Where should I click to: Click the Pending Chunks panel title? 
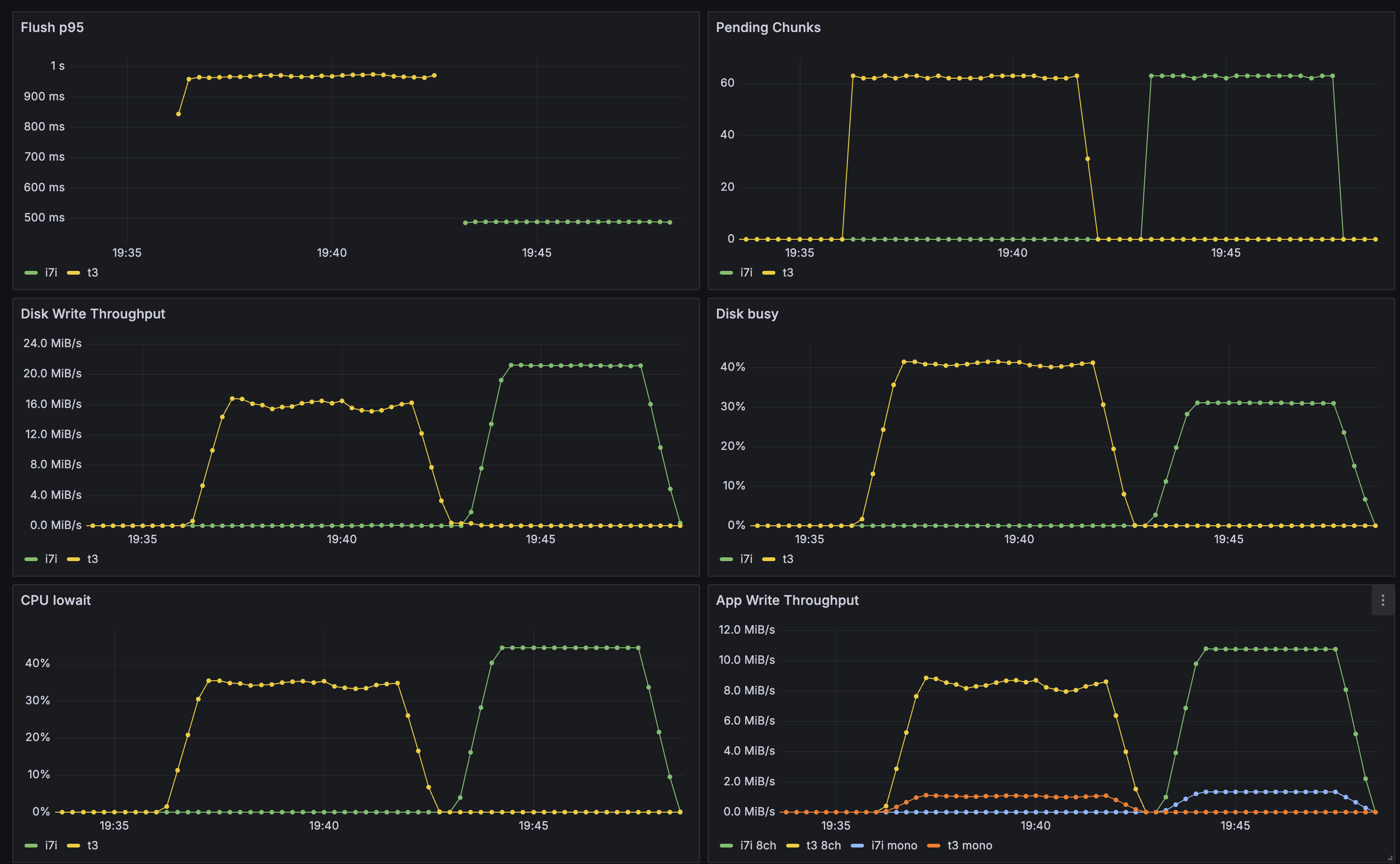click(x=769, y=27)
